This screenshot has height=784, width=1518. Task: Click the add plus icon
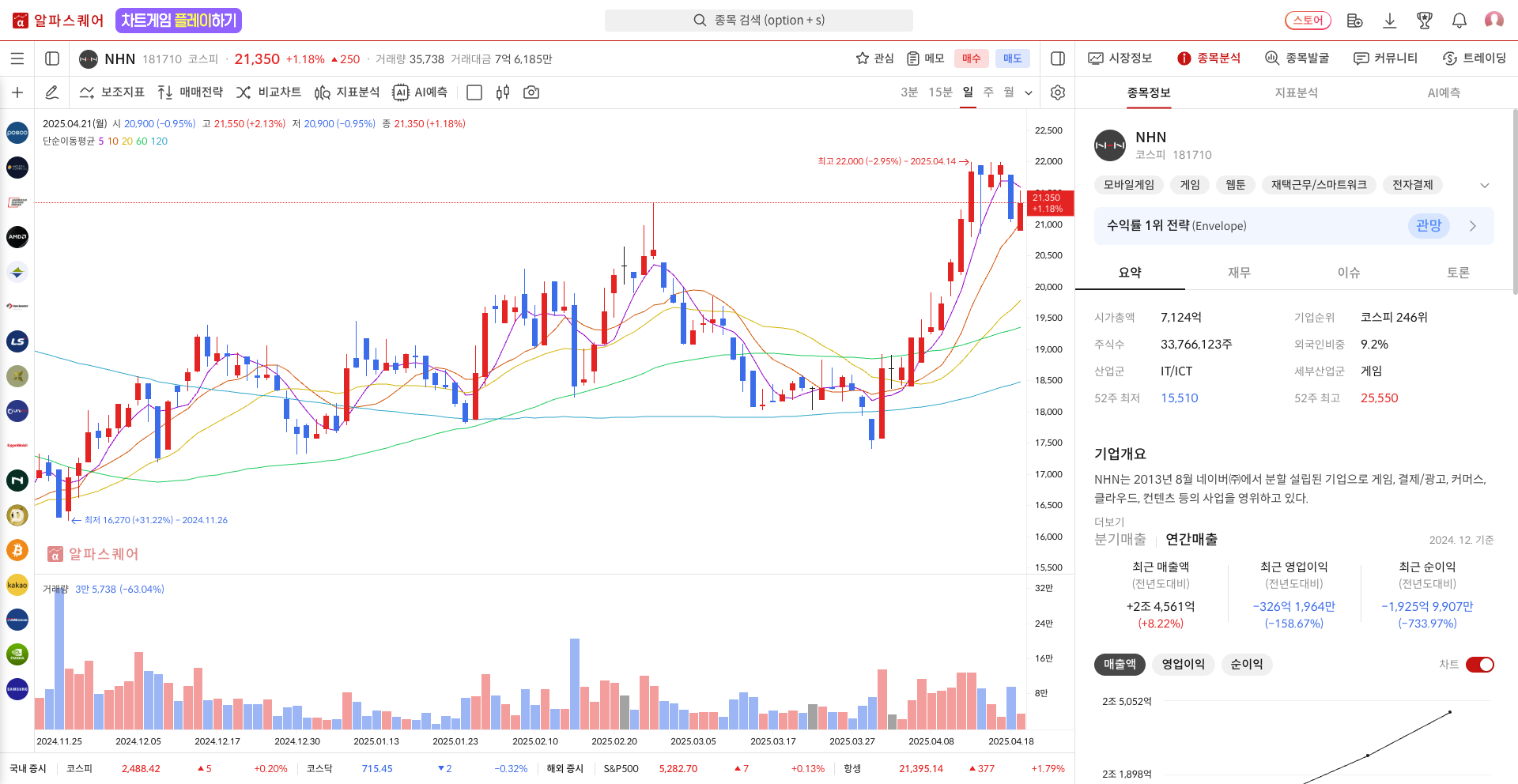click(17, 92)
